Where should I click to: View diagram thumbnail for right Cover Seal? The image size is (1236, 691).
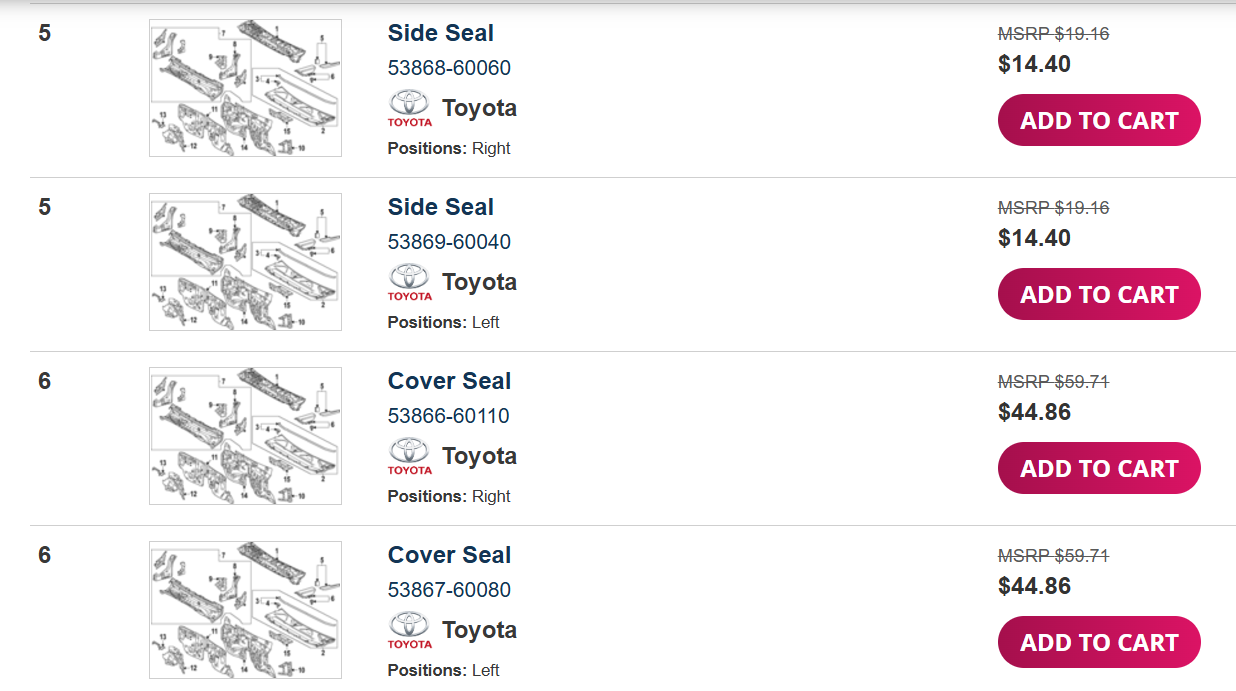click(x=245, y=436)
